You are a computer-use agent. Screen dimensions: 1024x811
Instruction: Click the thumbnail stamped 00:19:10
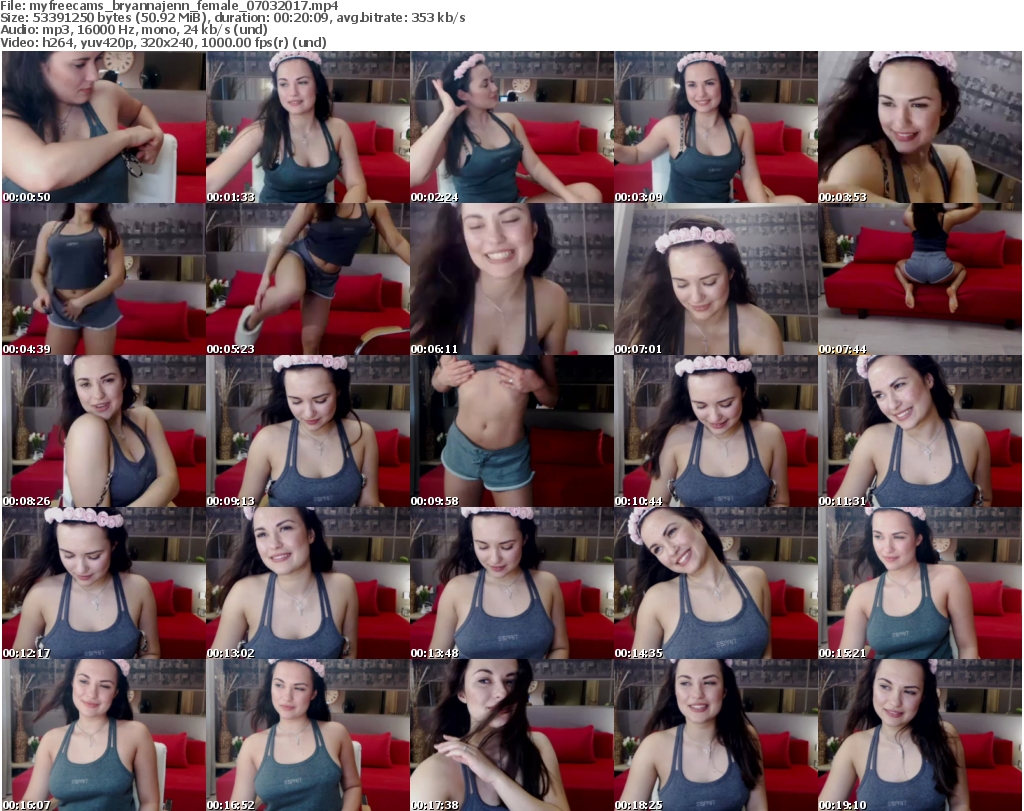tap(920, 735)
